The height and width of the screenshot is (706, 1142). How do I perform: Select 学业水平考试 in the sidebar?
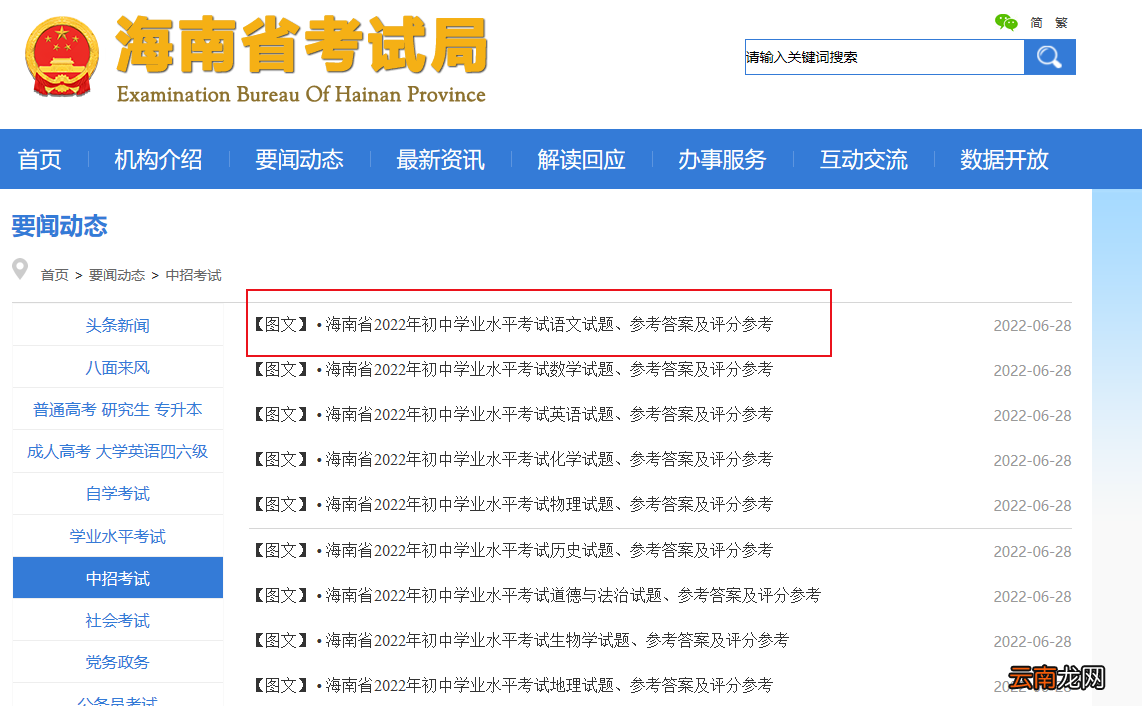pyautogui.click(x=118, y=537)
